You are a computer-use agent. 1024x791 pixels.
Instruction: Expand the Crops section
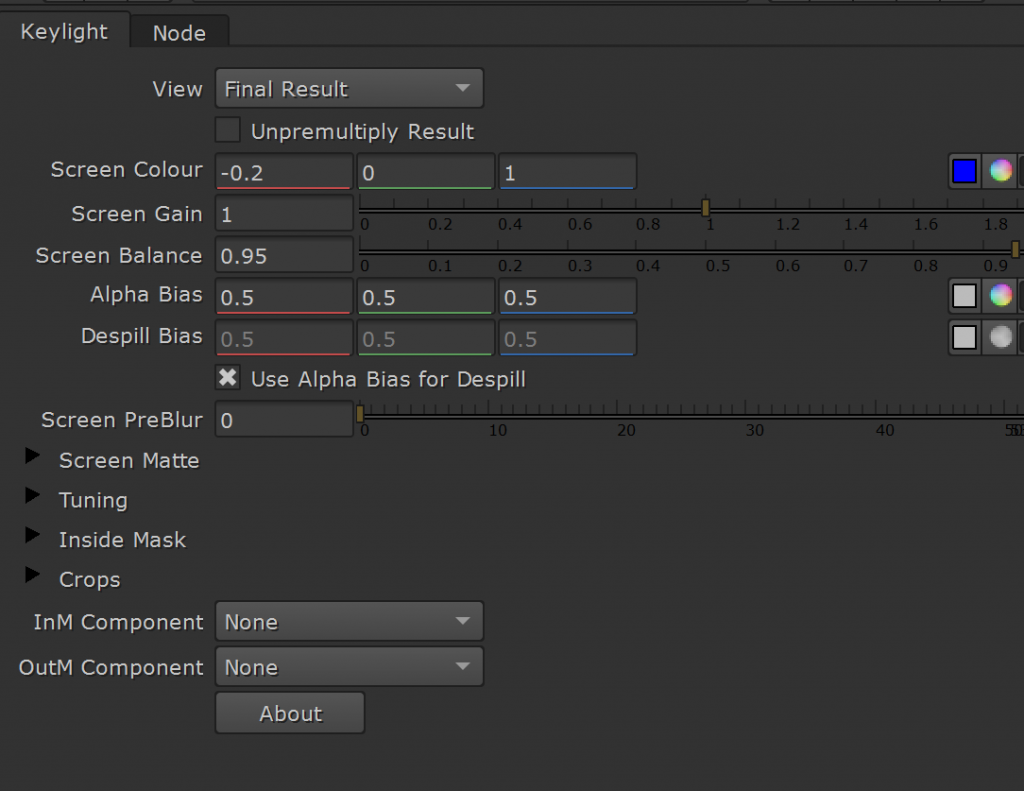coord(32,575)
